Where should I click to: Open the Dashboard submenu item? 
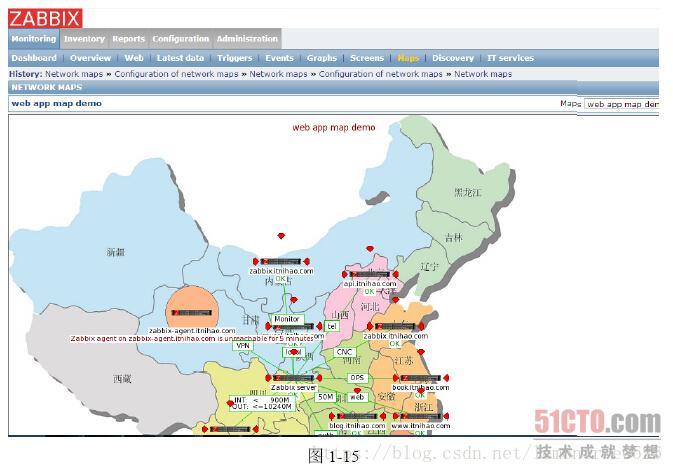click(34, 58)
